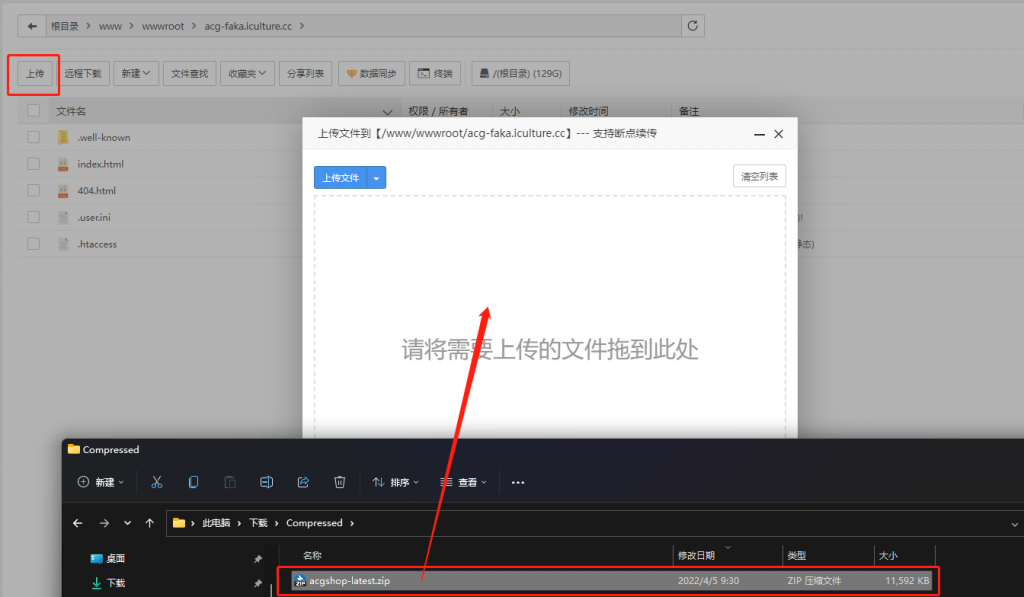Viewport: 1024px width, 597px height.
Task: Expand the arrow beside the blue 上传文件 button
Action: coord(376,178)
